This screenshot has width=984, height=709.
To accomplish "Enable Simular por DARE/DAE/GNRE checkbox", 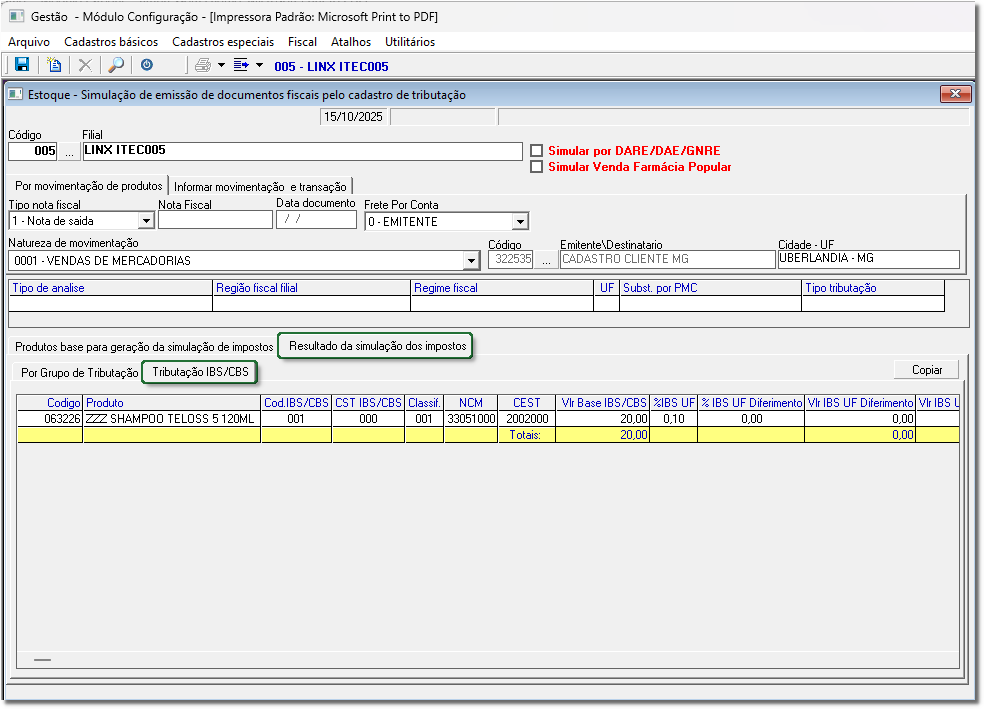I will pos(537,151).
